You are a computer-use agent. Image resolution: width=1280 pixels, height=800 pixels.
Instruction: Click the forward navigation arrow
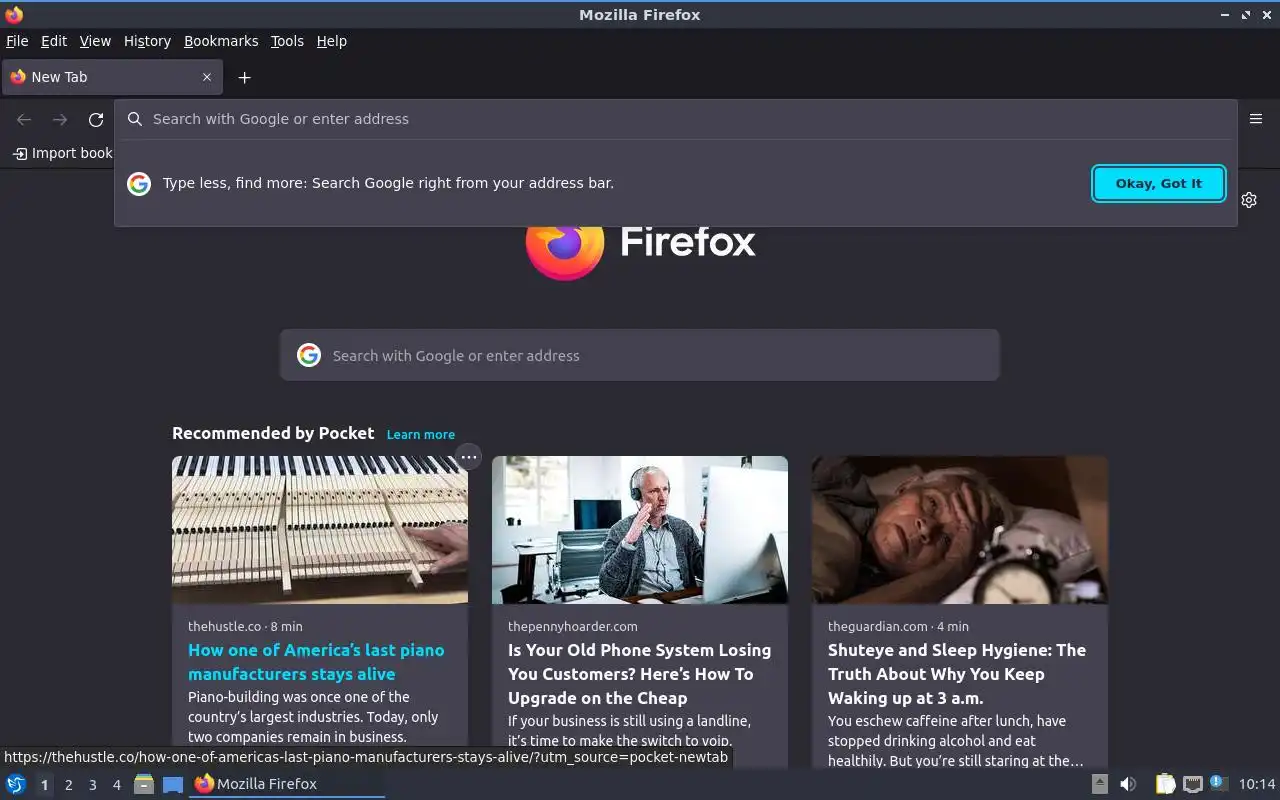click(x=60, y=120)
